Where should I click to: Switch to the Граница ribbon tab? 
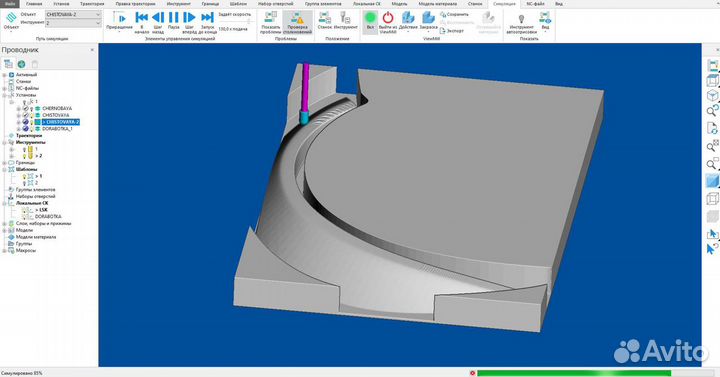210,4
